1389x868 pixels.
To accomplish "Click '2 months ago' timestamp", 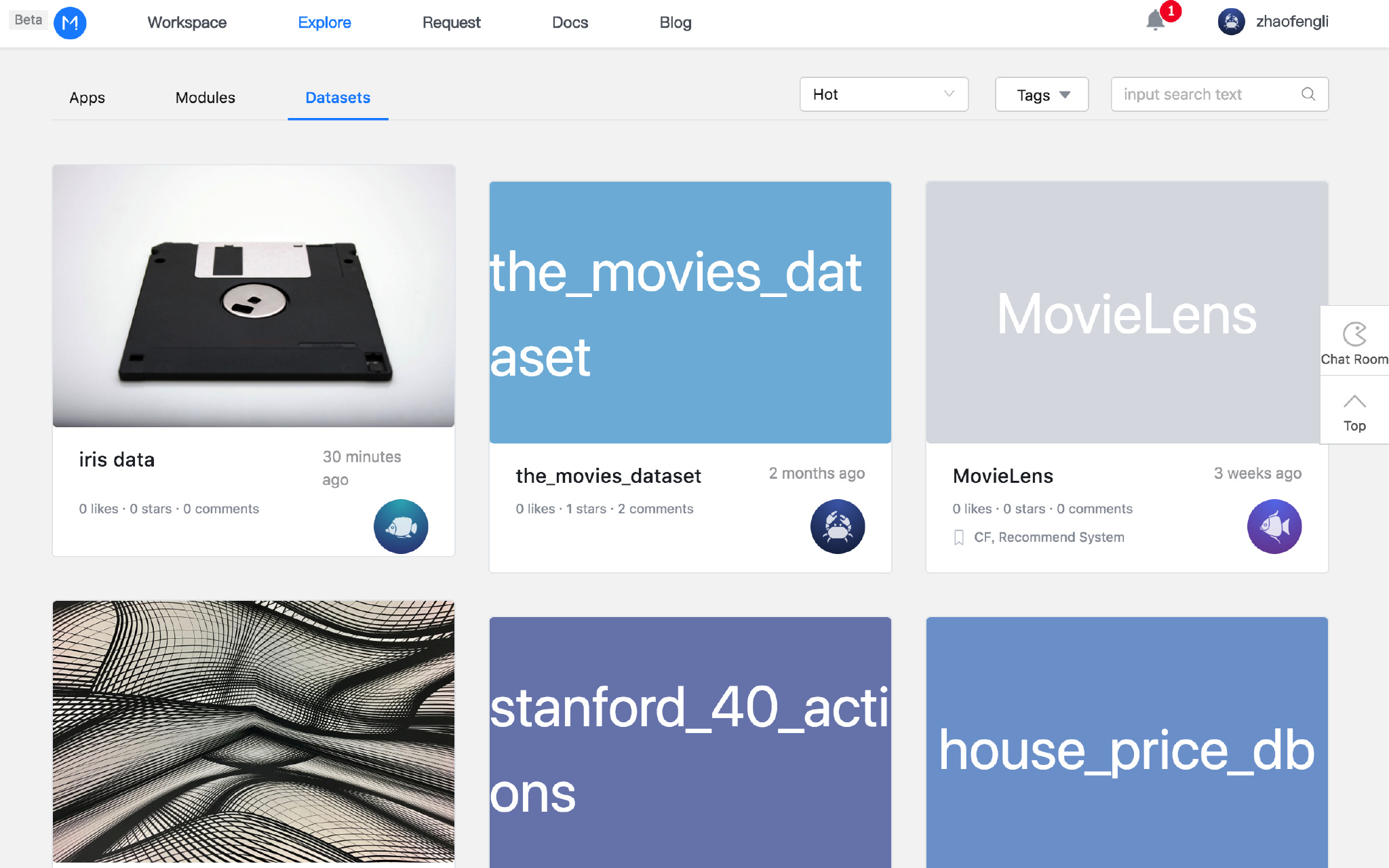I will (817, 473).
